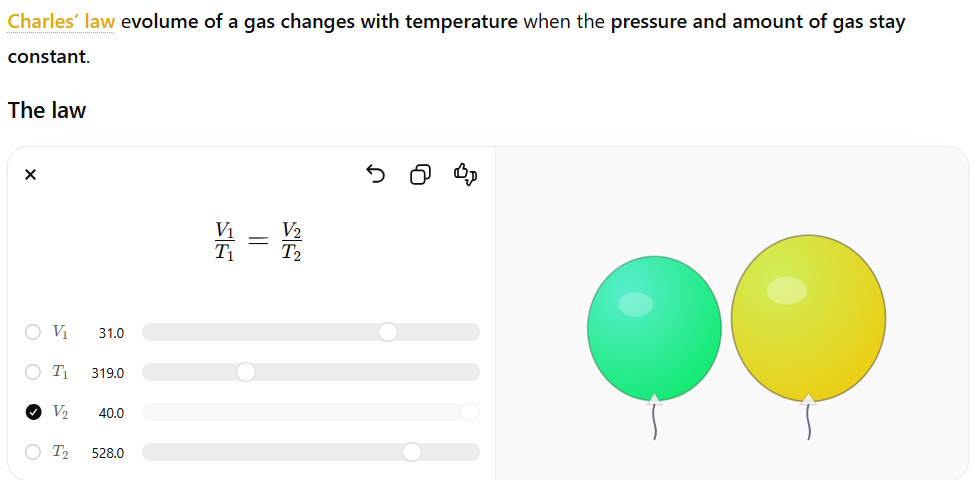Select the T1 radio button
The image size is (975, 480).
click(x=33, y=372)
